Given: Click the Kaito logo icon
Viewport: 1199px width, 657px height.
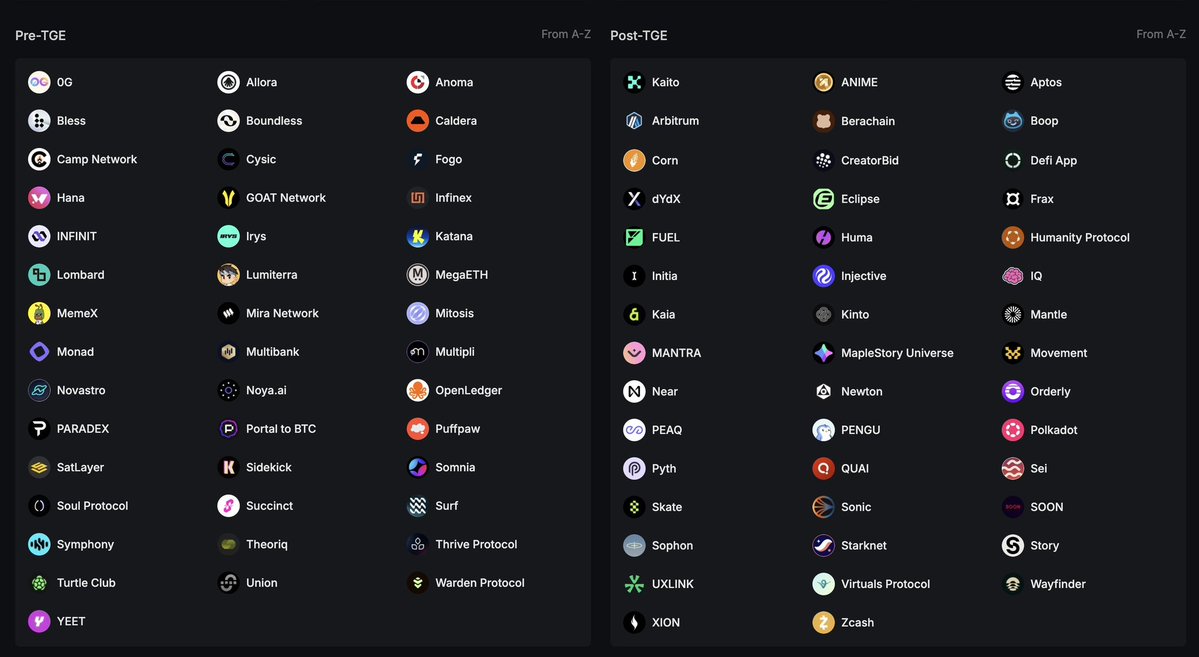Looking at the screenshot, I should (634, 82).
